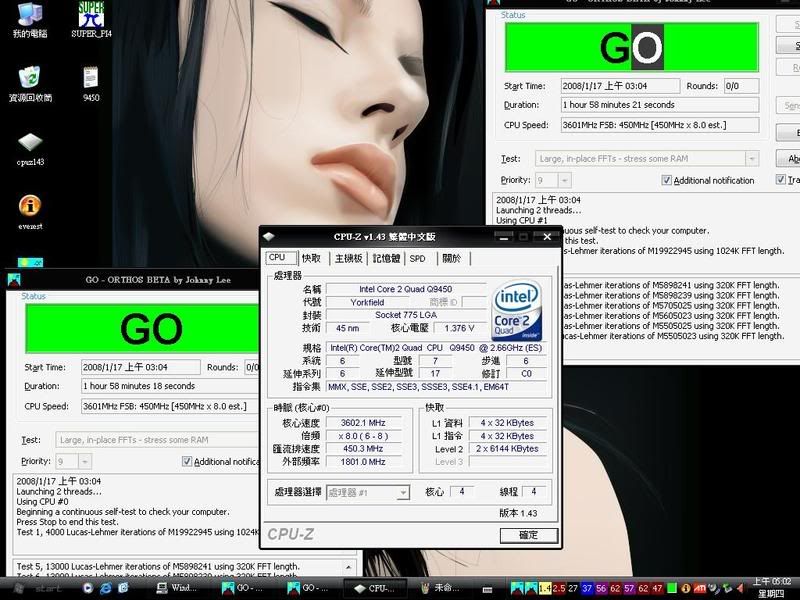Open the orange info tray icon
The image size is (800, 600).
pos(686,588)
